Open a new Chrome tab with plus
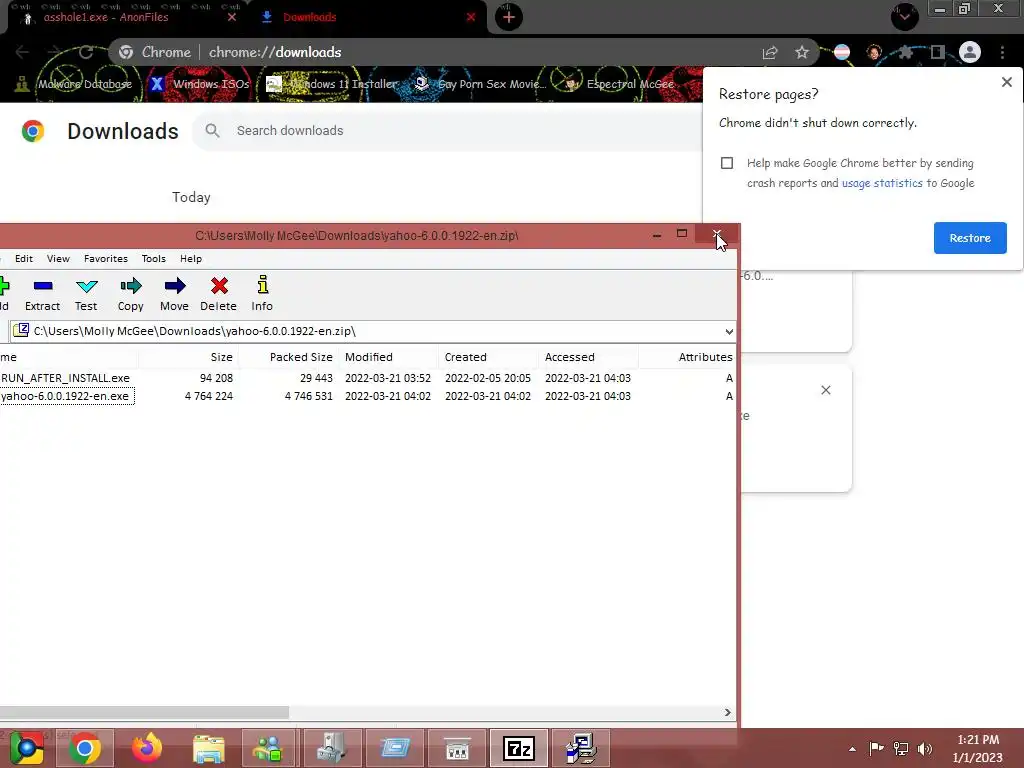This screenshot has width=1024, height=768. click(509, 17)
